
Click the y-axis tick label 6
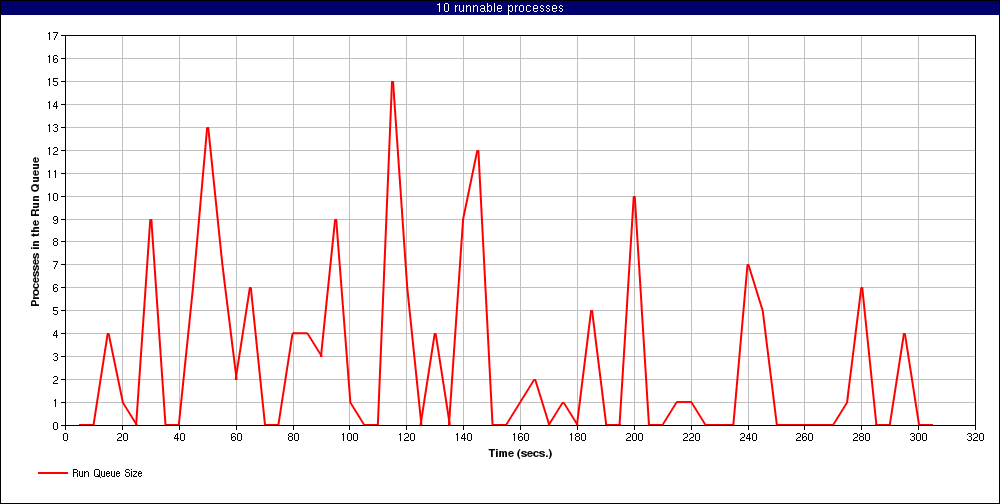click(56, 288)
